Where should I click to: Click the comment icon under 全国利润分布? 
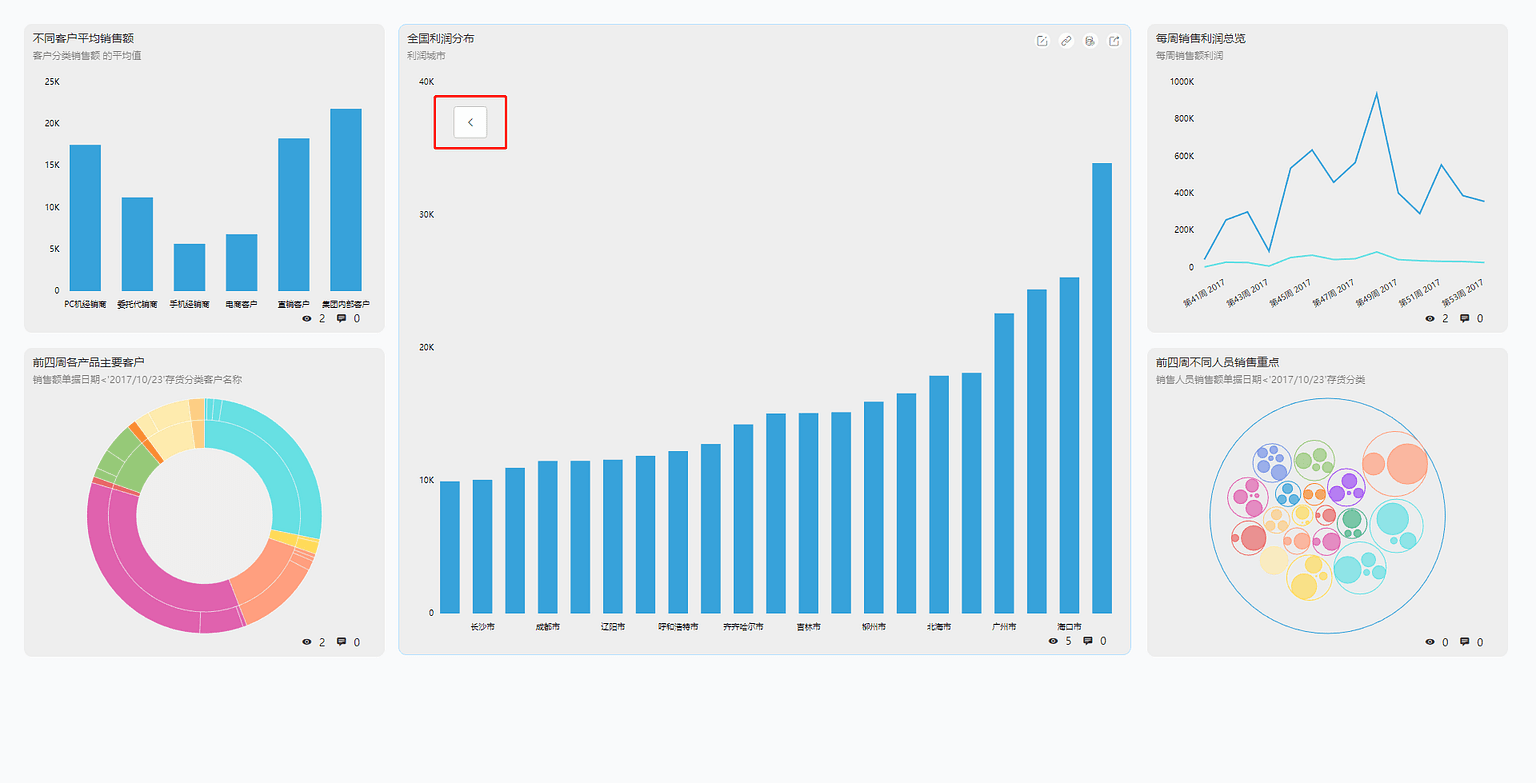click(1088, 641)
